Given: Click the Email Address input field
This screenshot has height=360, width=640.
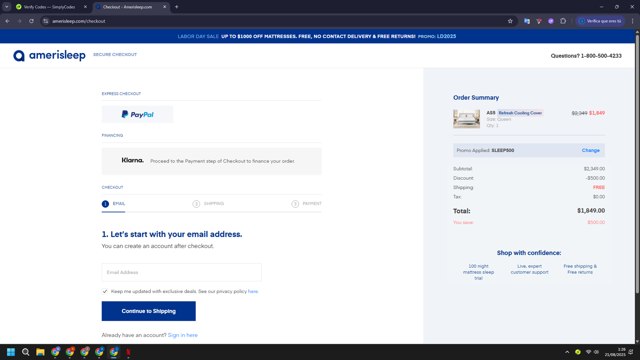Looking at the screenshot, I should coord(182,272).
